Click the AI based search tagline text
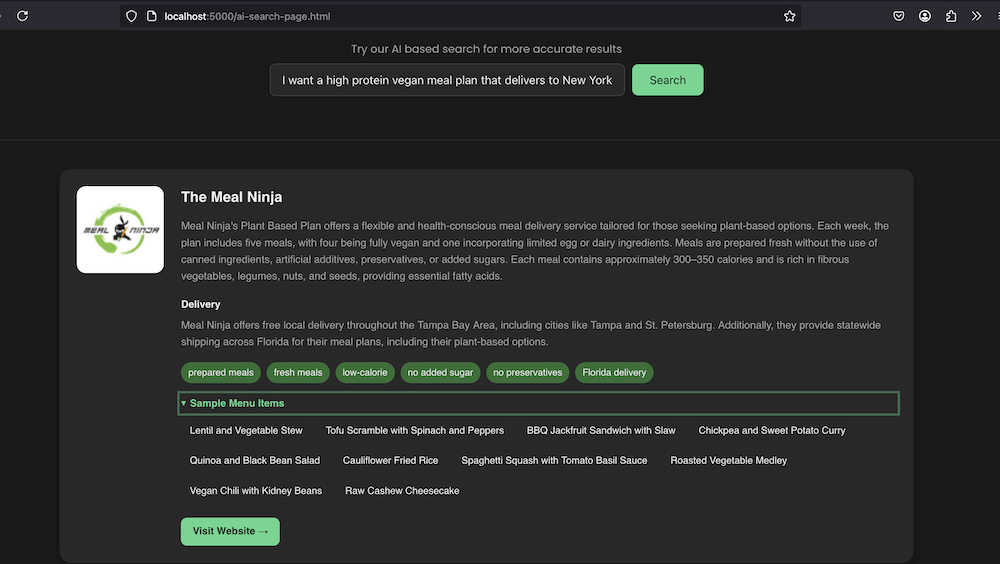 click(x=486, y=49)
